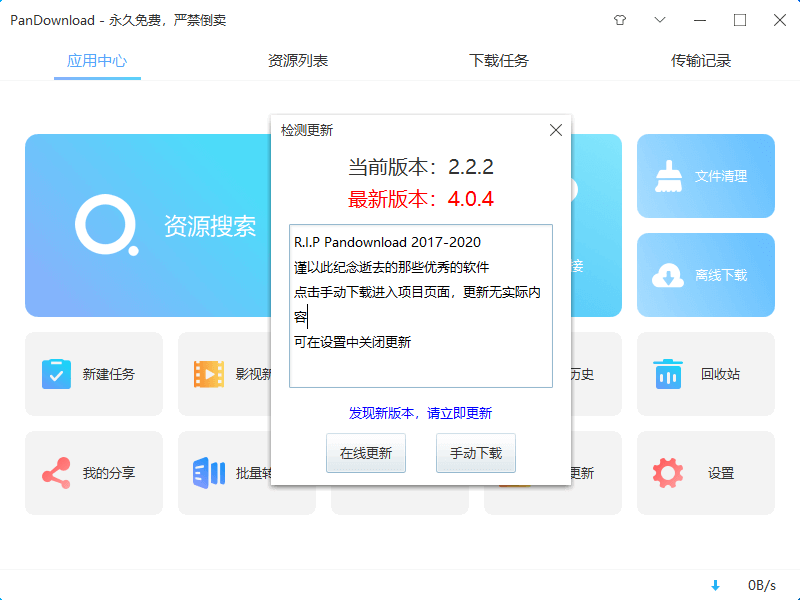Click the 谨以此纪念逝去的那些优秀的软件 line

pos(391,267)
